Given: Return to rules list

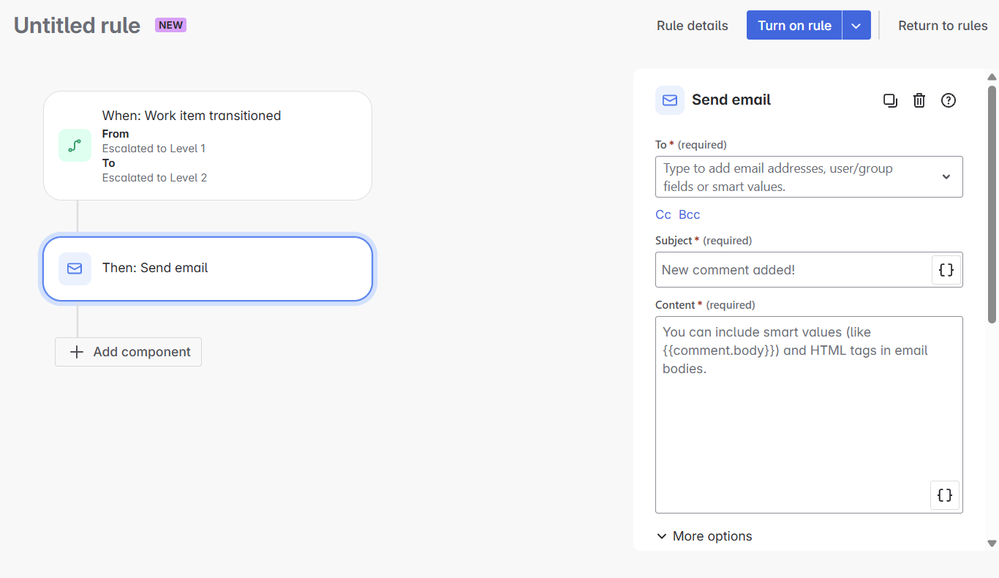Looking at the screenshot, I should pos(942,25).
